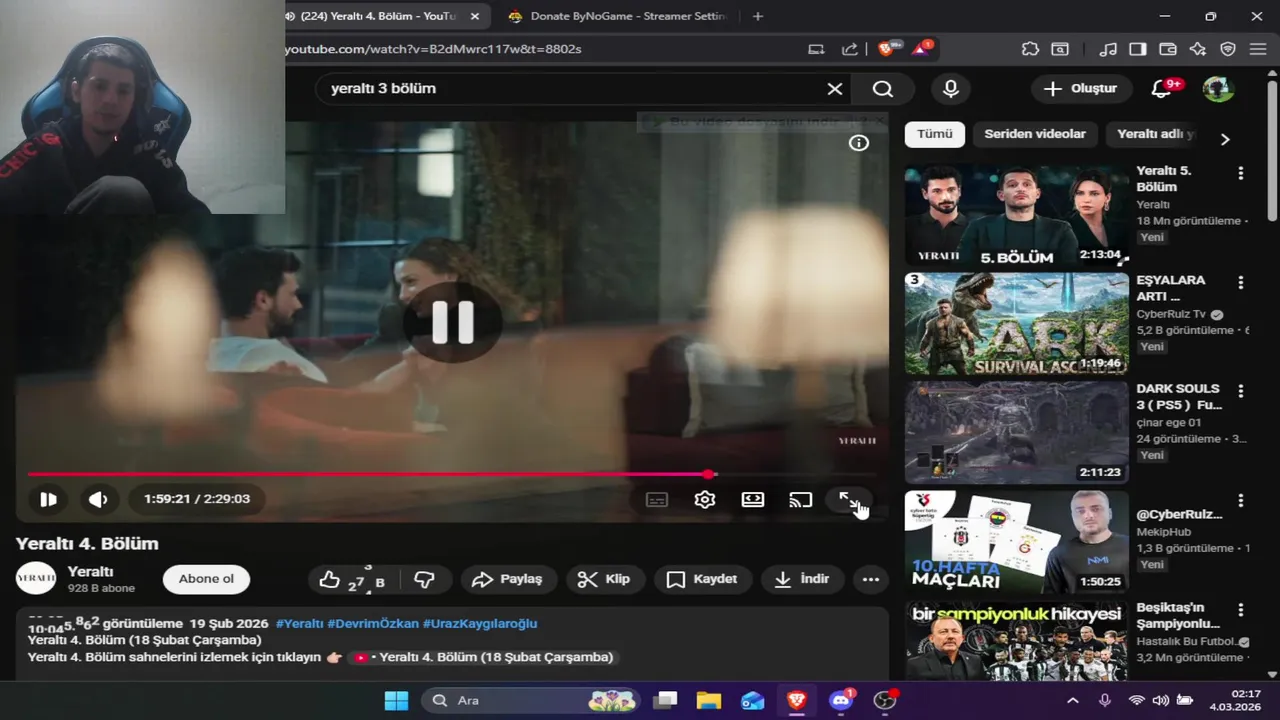The height and width of the screenshot is (720, 1280).
Task: Click the #DevrimÖzkan hashtag link
Action: point(373,623)
